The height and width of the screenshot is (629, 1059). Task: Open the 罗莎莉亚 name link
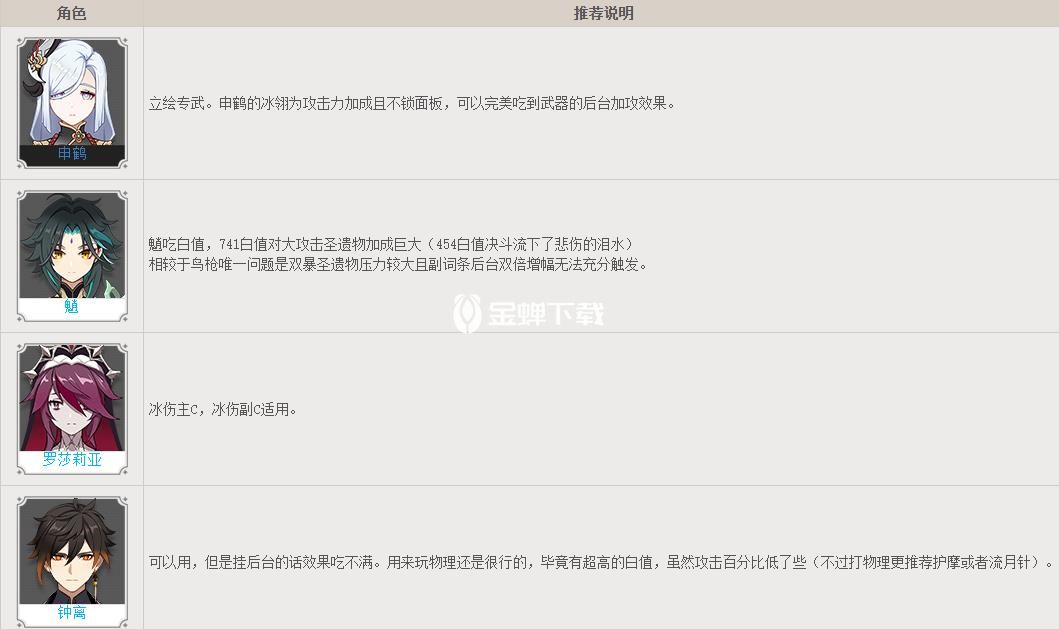tap(72, 459)
